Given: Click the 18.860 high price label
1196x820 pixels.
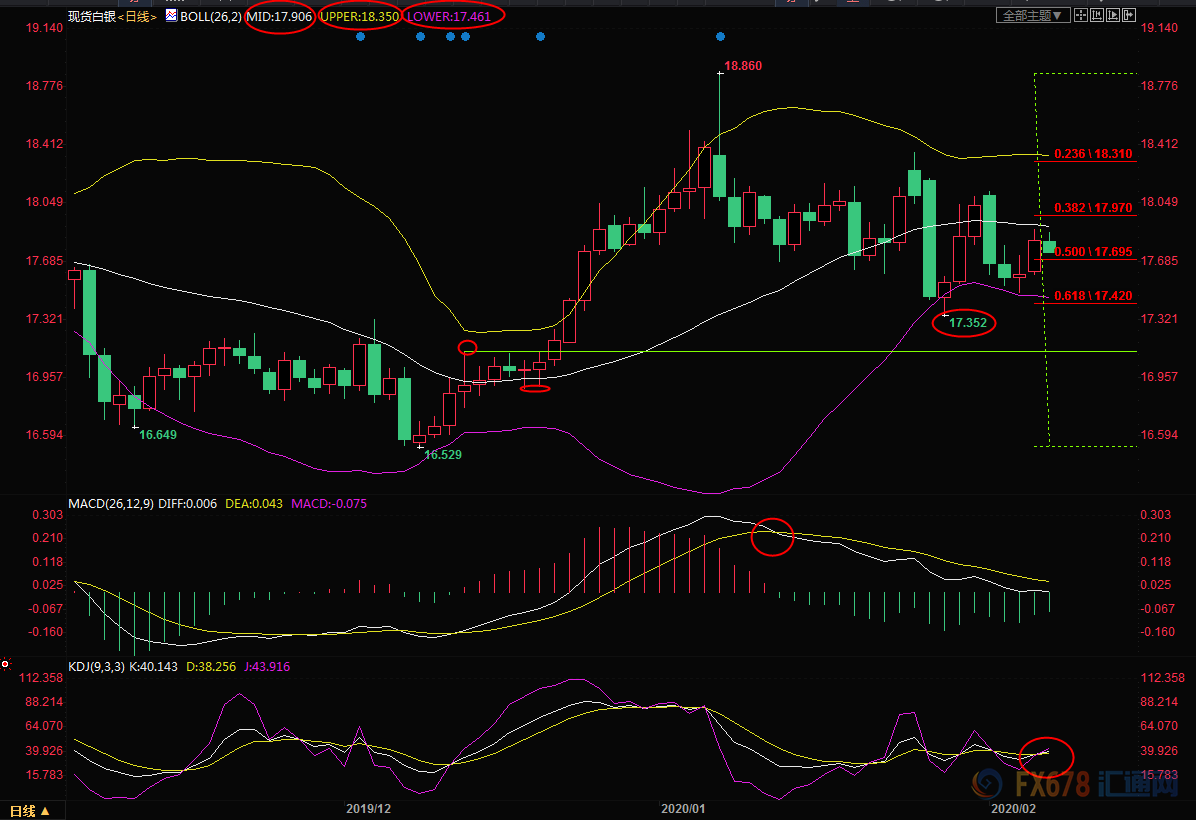Looking at the screenshot, I should coord(743,65).
